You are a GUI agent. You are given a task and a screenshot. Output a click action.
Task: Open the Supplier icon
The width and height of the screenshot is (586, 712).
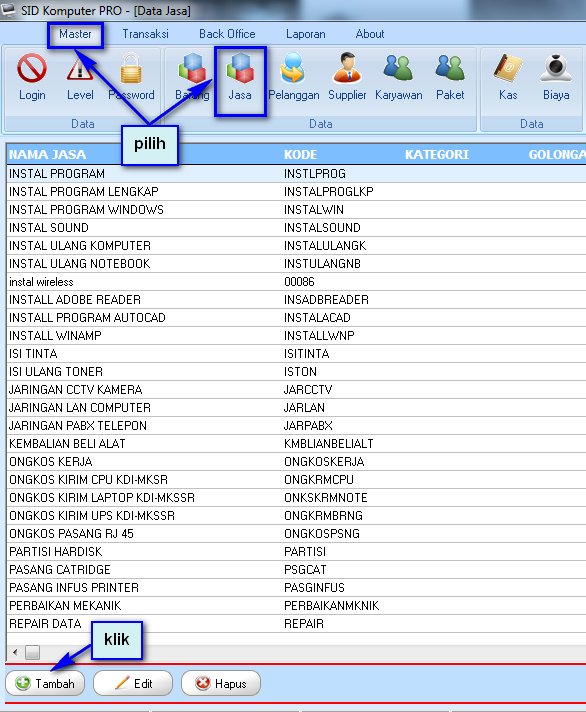[x=347, y=77]
